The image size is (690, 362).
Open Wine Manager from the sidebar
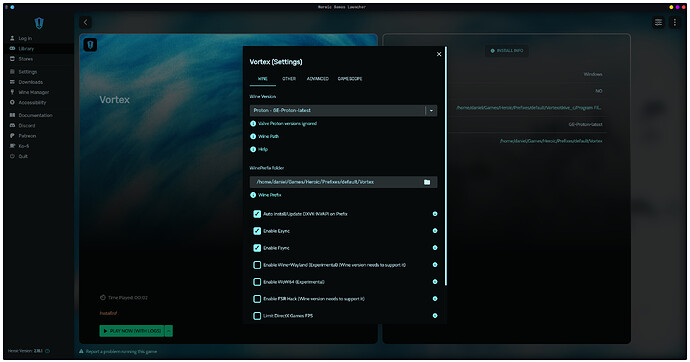coord(29,92)
